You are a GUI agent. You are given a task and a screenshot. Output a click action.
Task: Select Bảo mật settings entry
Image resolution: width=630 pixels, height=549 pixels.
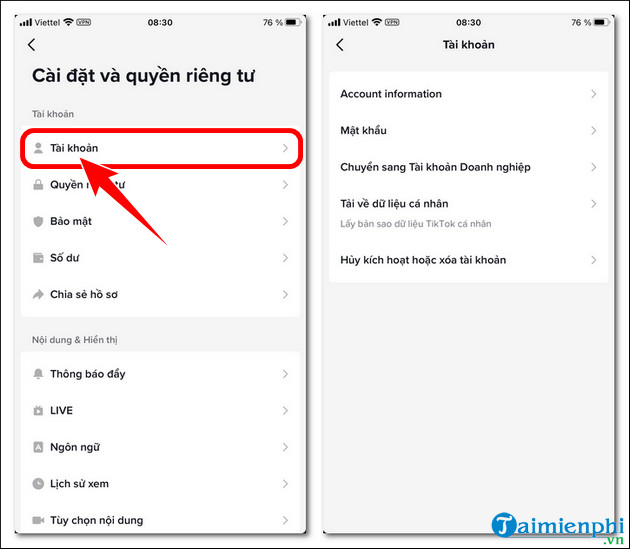point(161,221)
